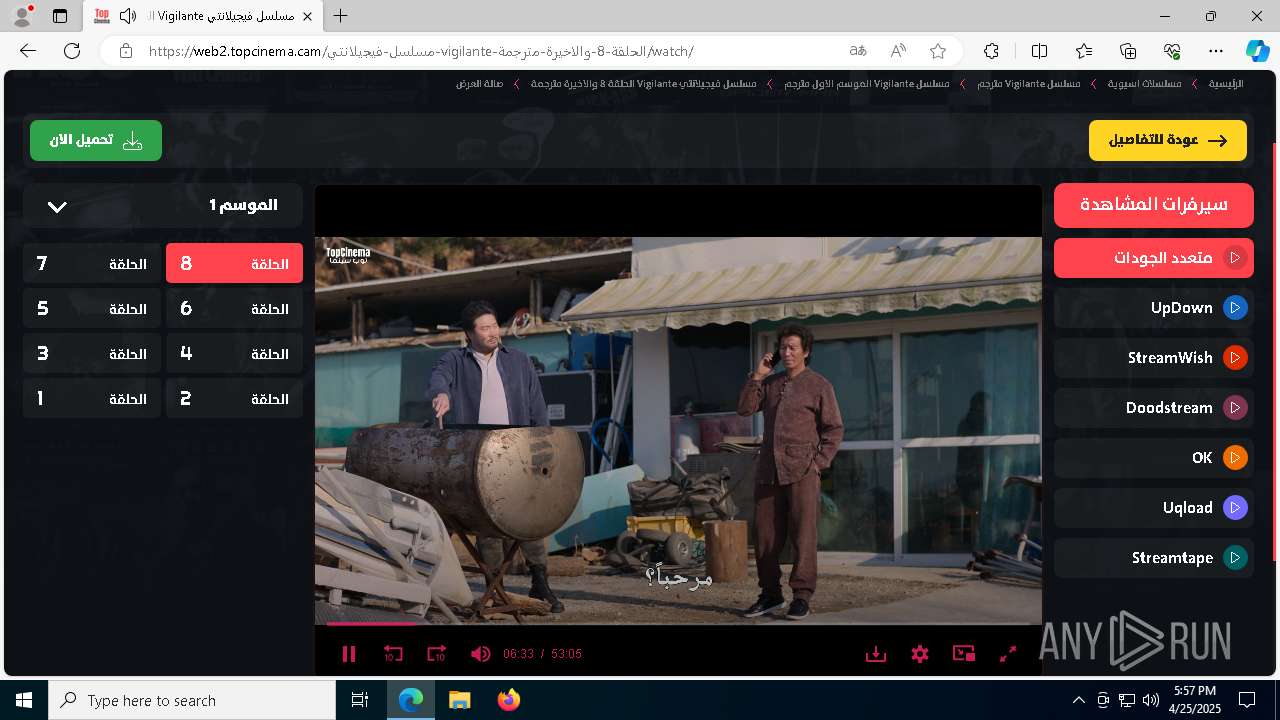Screen dimensions: 1280x720
Task: Open Firefox from taskbar
Action: (x=508, y=700)
